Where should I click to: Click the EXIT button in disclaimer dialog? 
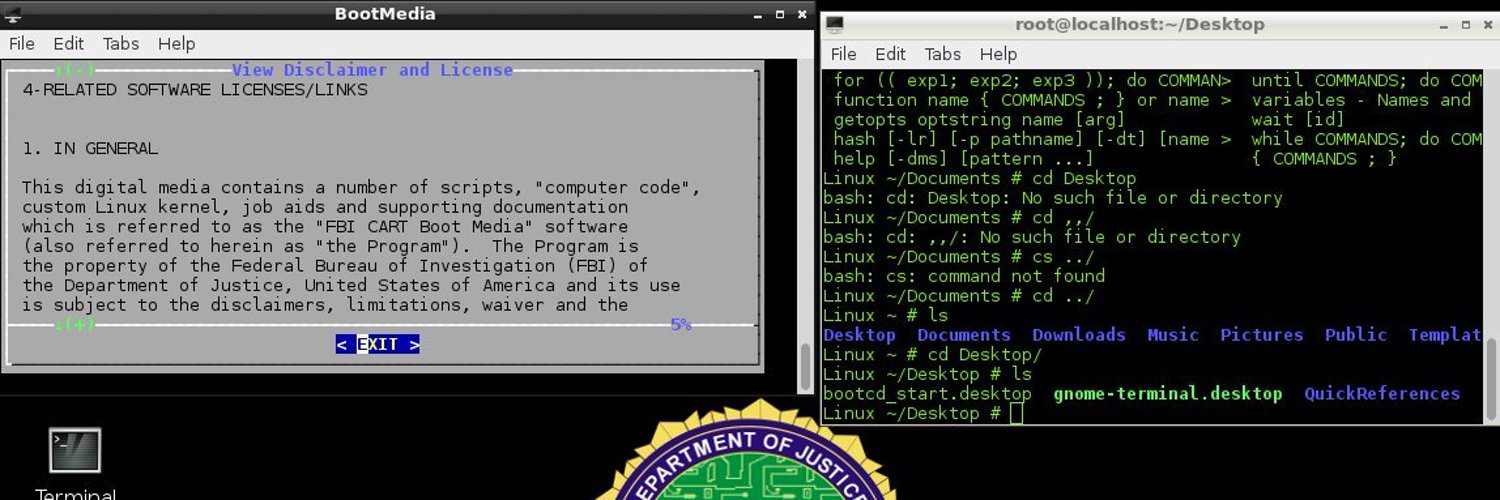click(378, 344)
